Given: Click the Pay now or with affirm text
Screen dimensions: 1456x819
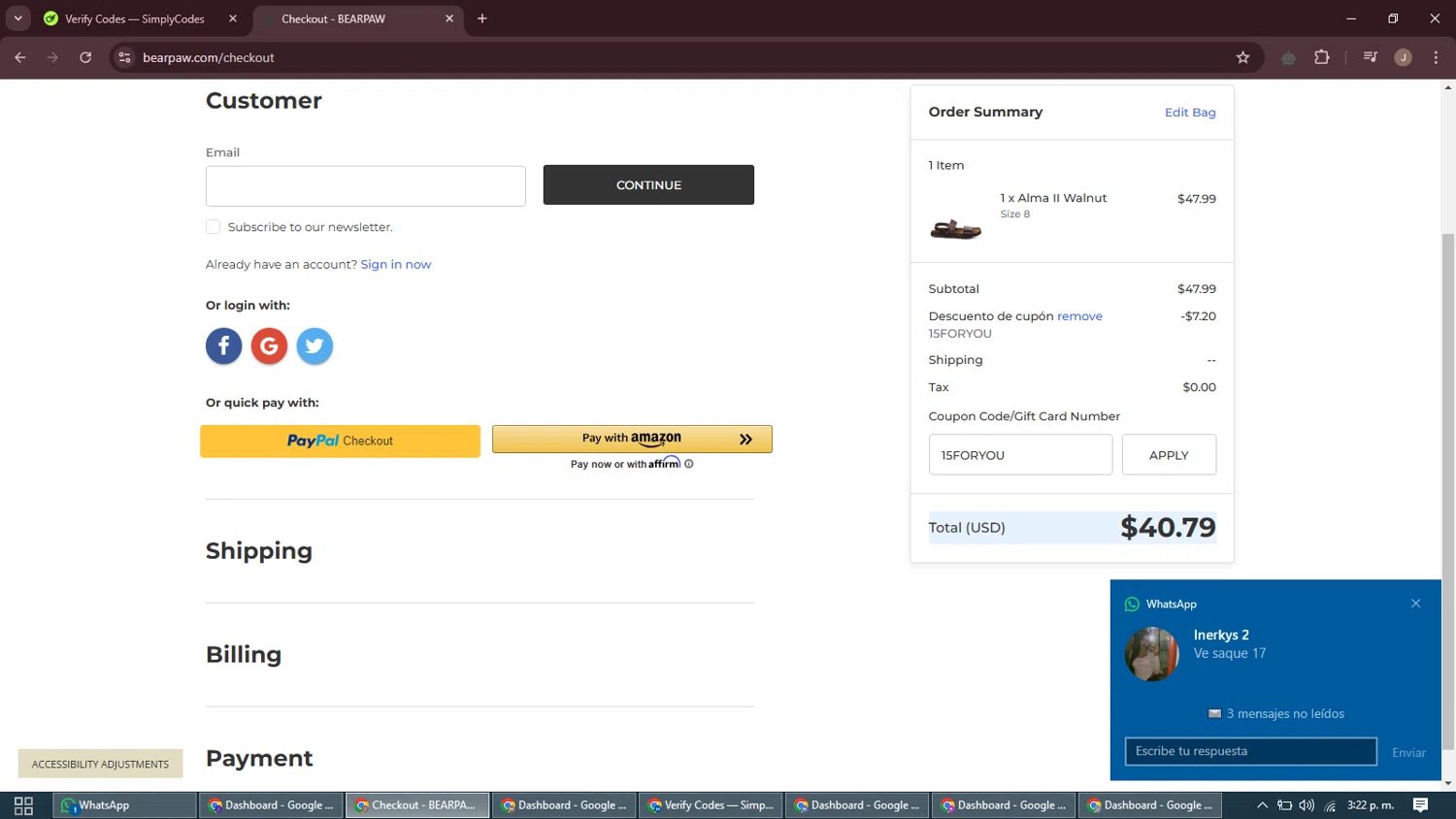Looking at the screenshot, I should [x=625, y=464].
